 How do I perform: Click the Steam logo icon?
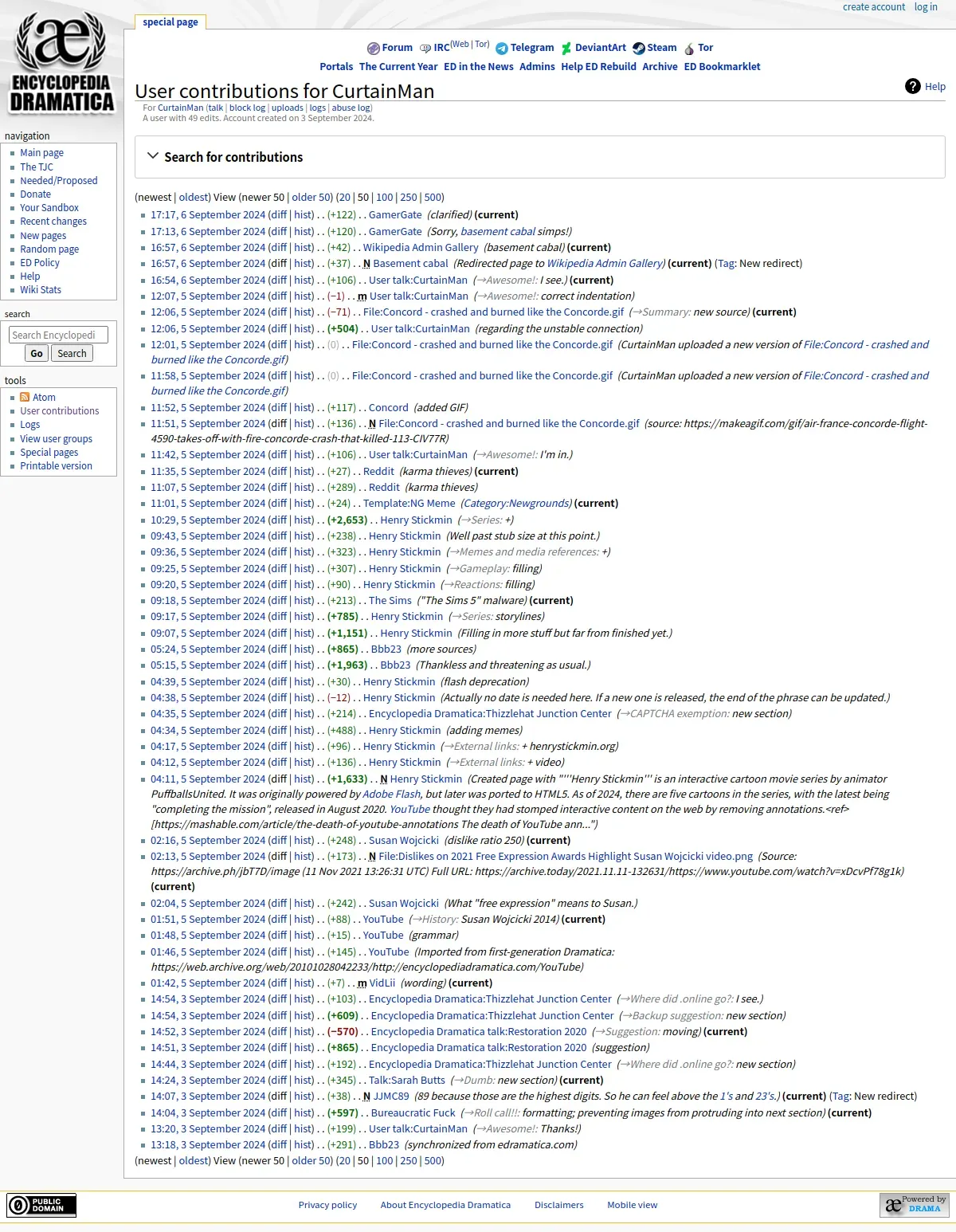[639, 49]
